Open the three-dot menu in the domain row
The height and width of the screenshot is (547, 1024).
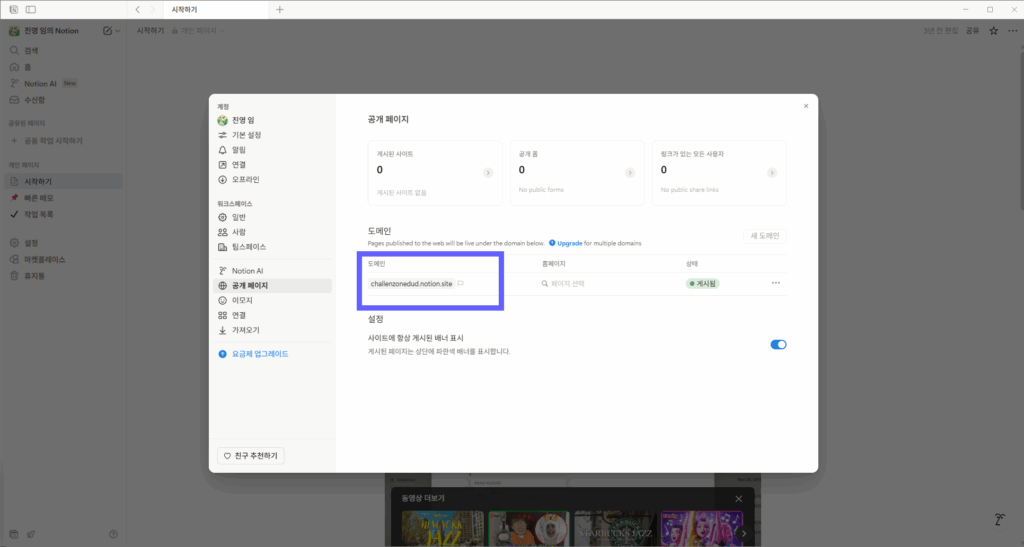[776, 283]
